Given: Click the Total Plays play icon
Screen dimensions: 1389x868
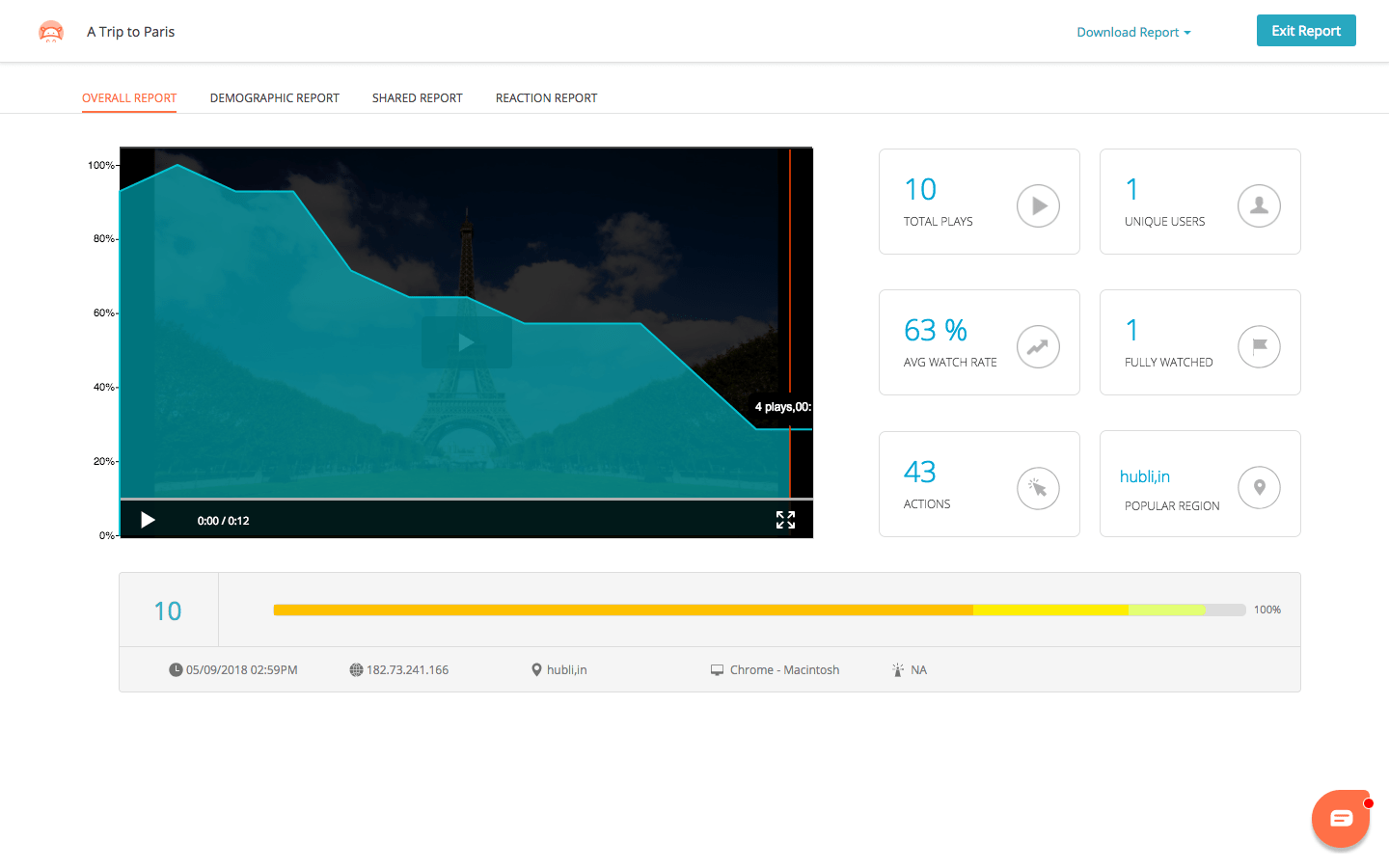Looking at the screenshot, I should tap(1037, 205).
